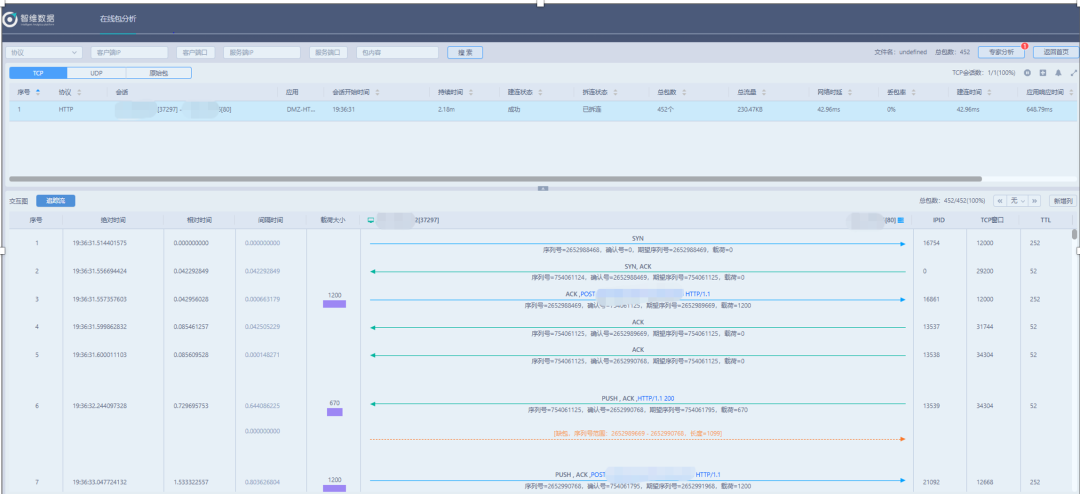Click the 搜索 search button
The height and width of the screenshot is (494, 1080).
(x=465, y=52)
